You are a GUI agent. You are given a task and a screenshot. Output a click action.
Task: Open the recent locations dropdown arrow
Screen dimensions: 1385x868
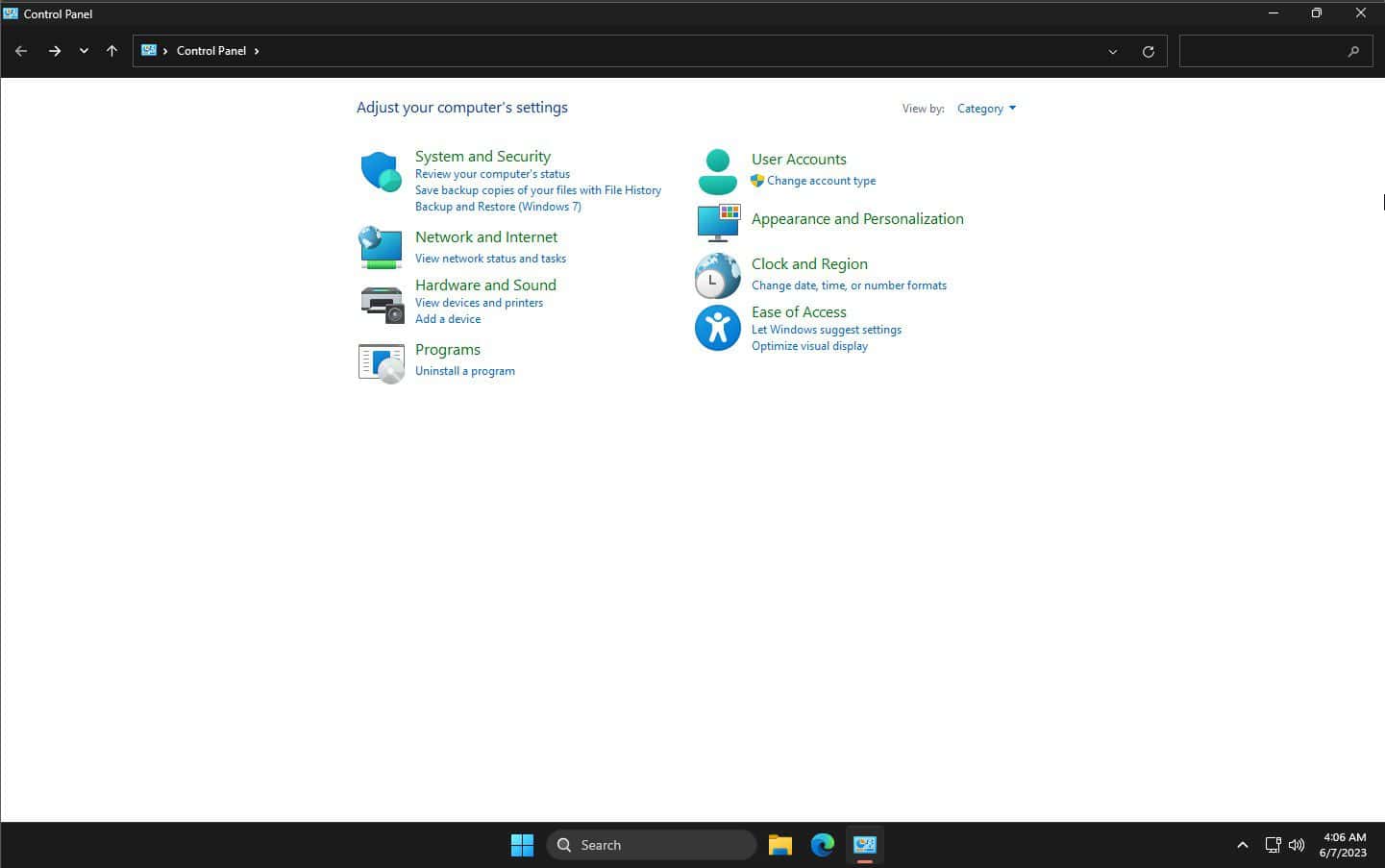84,51
